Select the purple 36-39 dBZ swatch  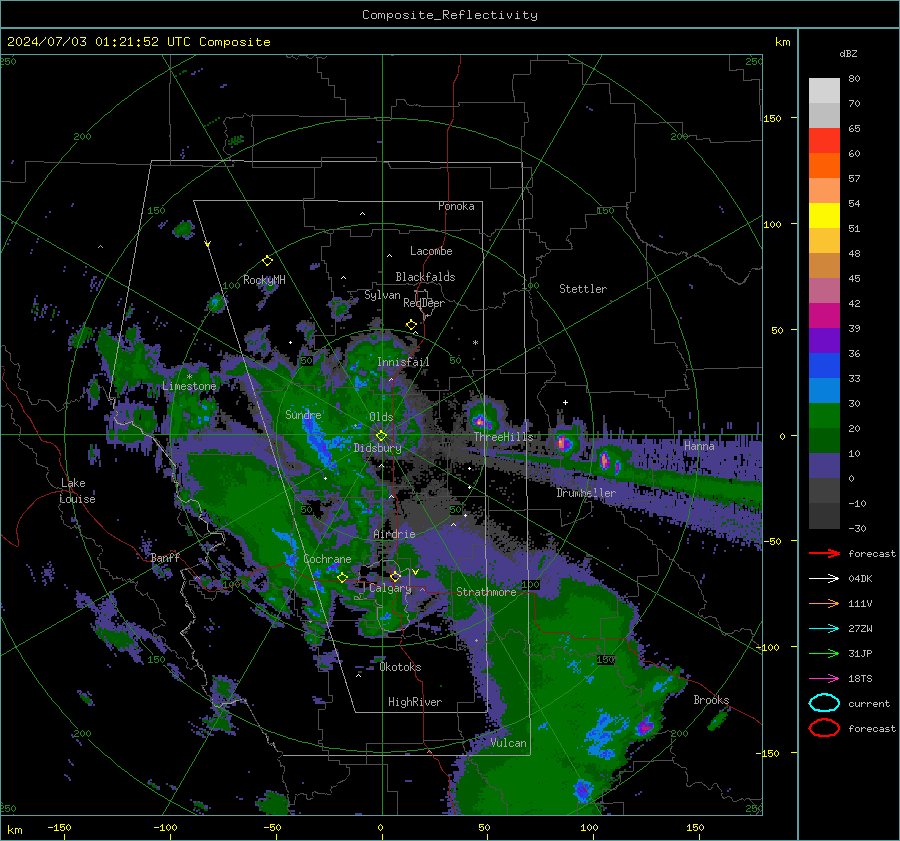(824, 341)
